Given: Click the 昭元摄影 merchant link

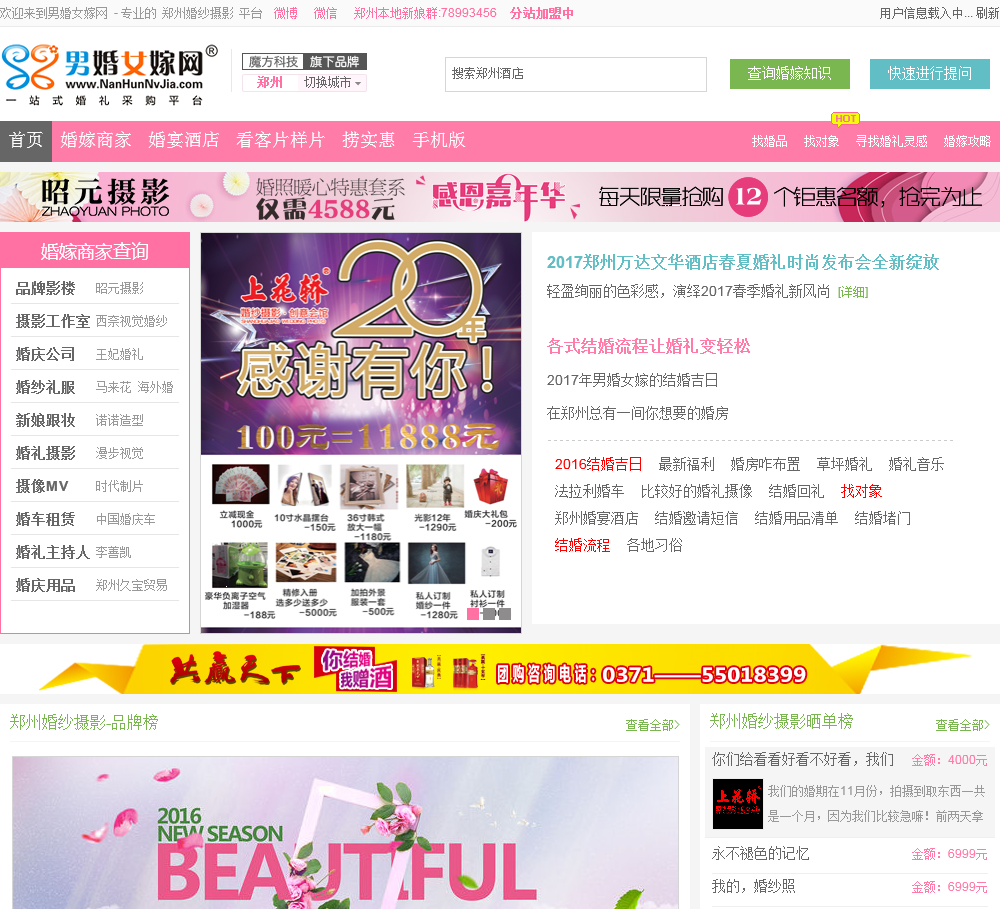Looking at the screenshot, I should coord(119,288).
